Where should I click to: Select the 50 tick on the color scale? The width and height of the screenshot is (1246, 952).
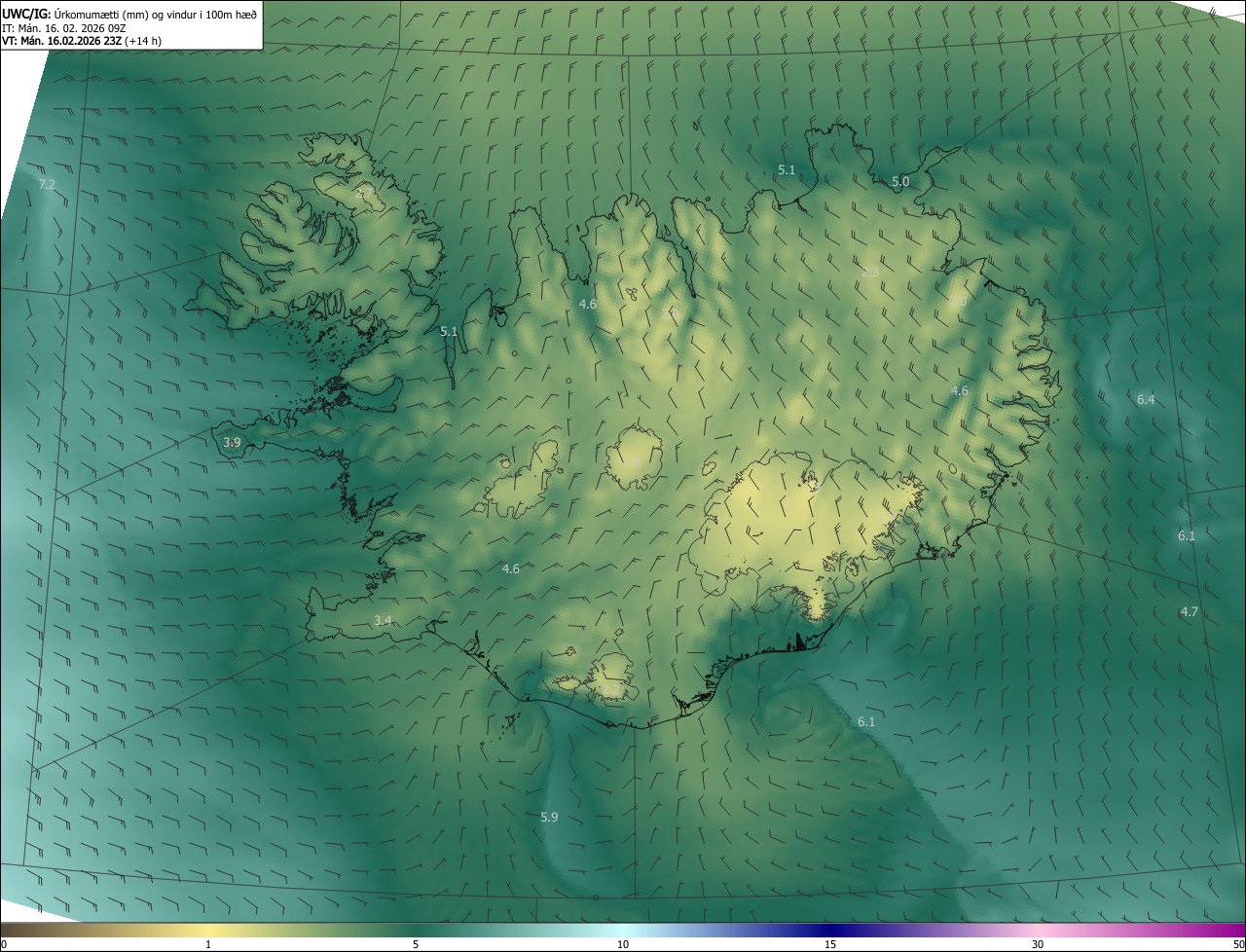point(1237,944)
